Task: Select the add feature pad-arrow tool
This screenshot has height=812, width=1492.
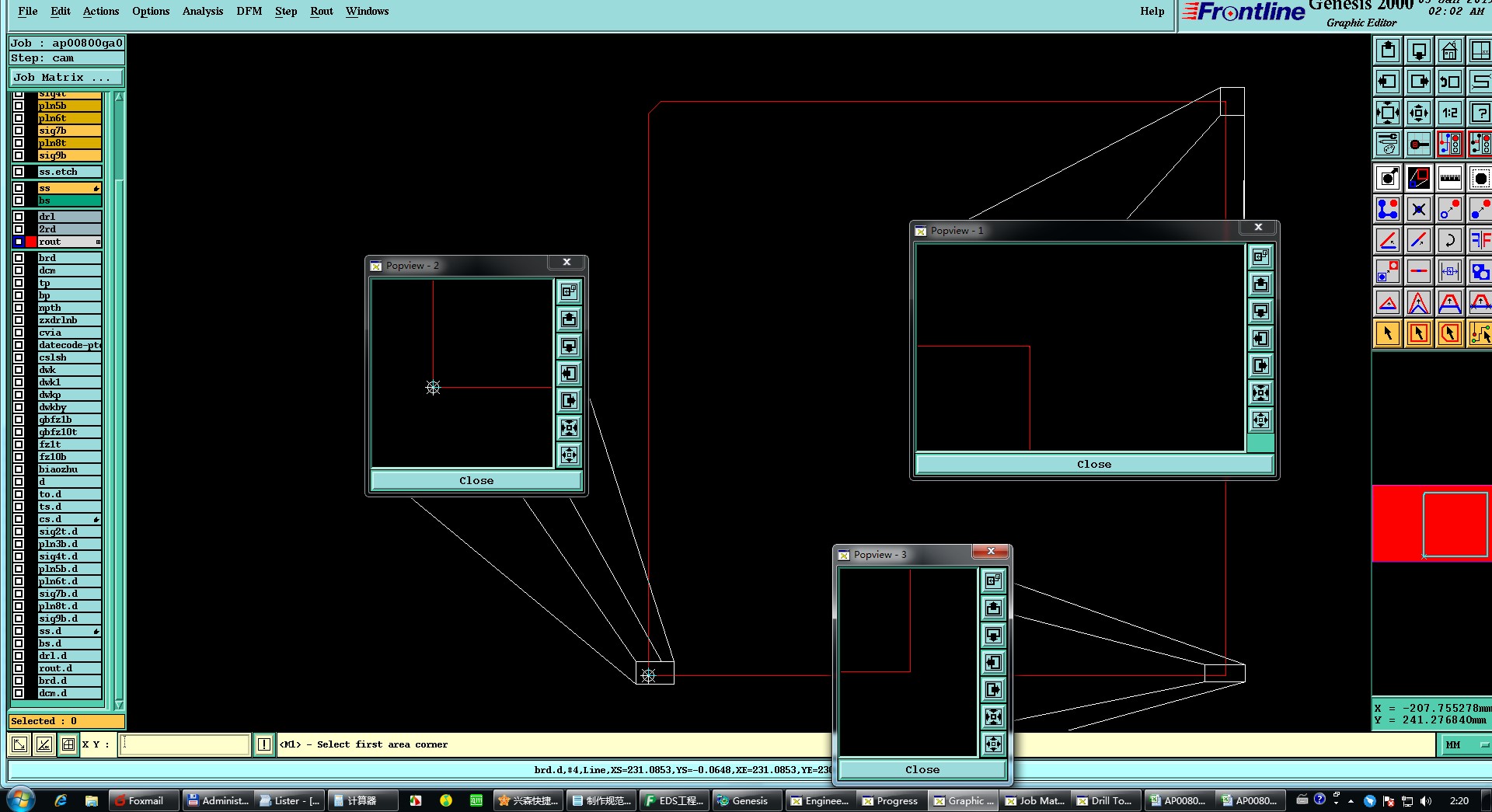Action: [x=1388, y=178]
